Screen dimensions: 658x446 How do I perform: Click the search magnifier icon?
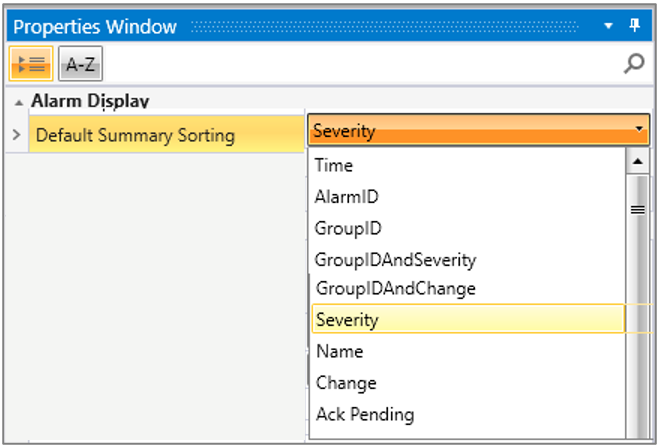coord(633,65)
